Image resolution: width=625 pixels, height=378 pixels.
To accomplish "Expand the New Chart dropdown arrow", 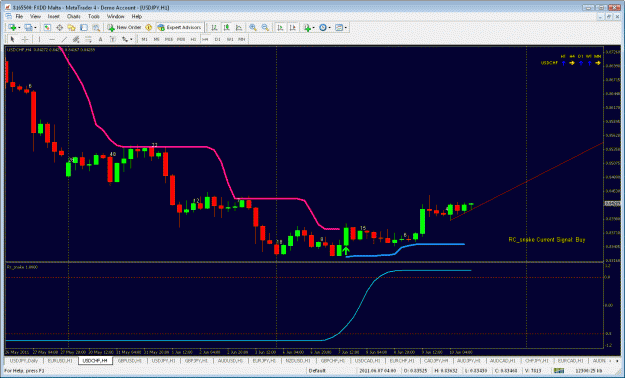I will coord(19,28).
